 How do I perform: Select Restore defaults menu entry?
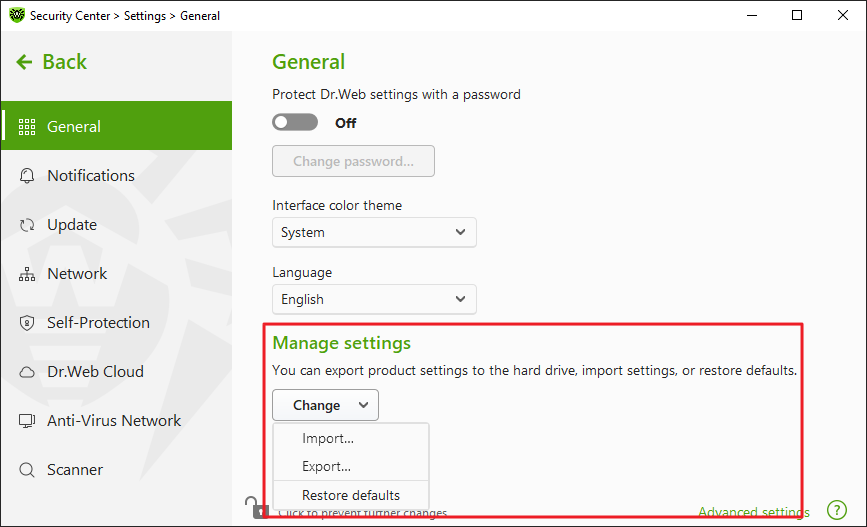click(x=351, y=495)
